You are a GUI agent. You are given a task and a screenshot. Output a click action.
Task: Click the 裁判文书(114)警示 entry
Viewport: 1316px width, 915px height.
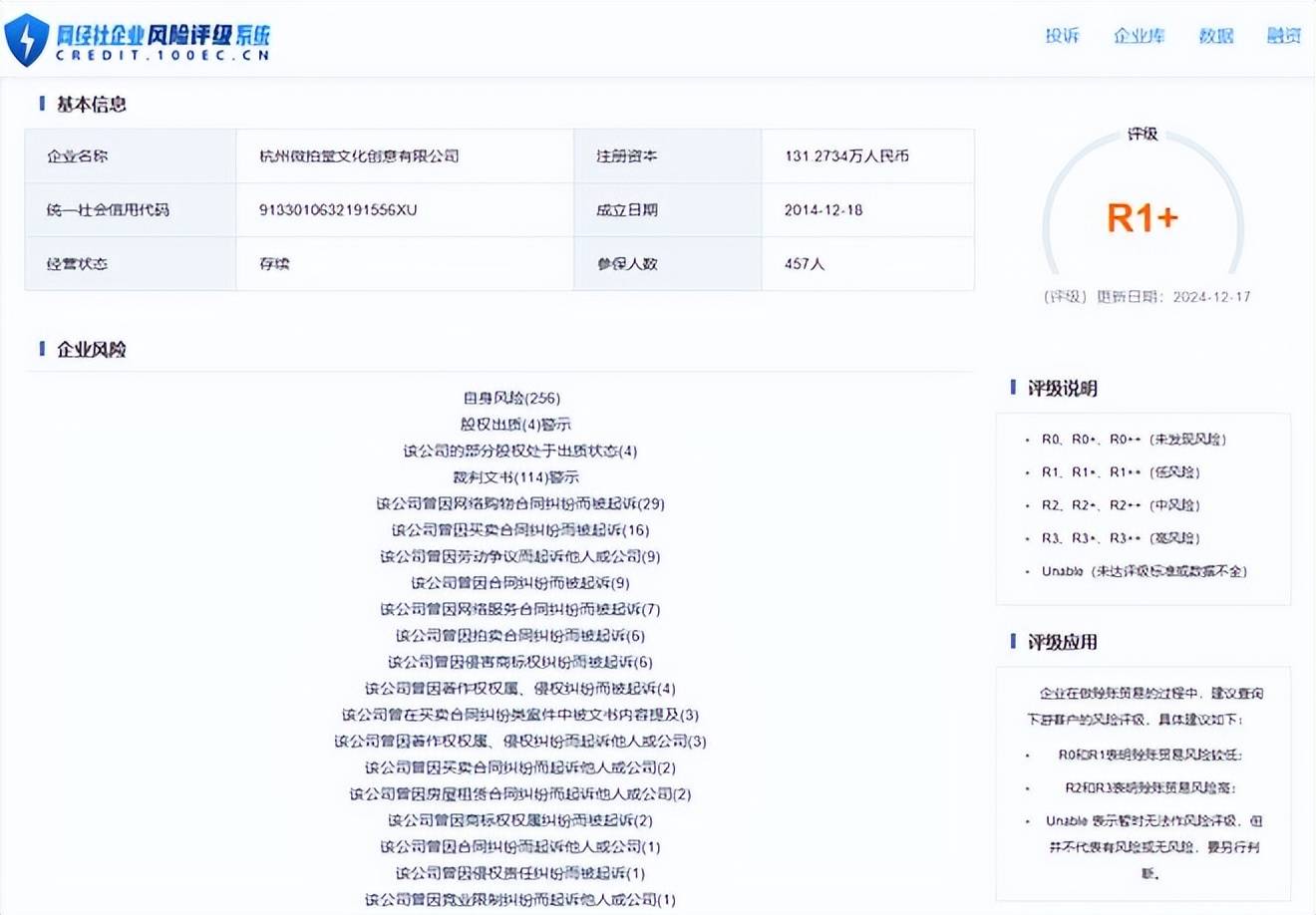pyautogui.click(x=515, y=477)
